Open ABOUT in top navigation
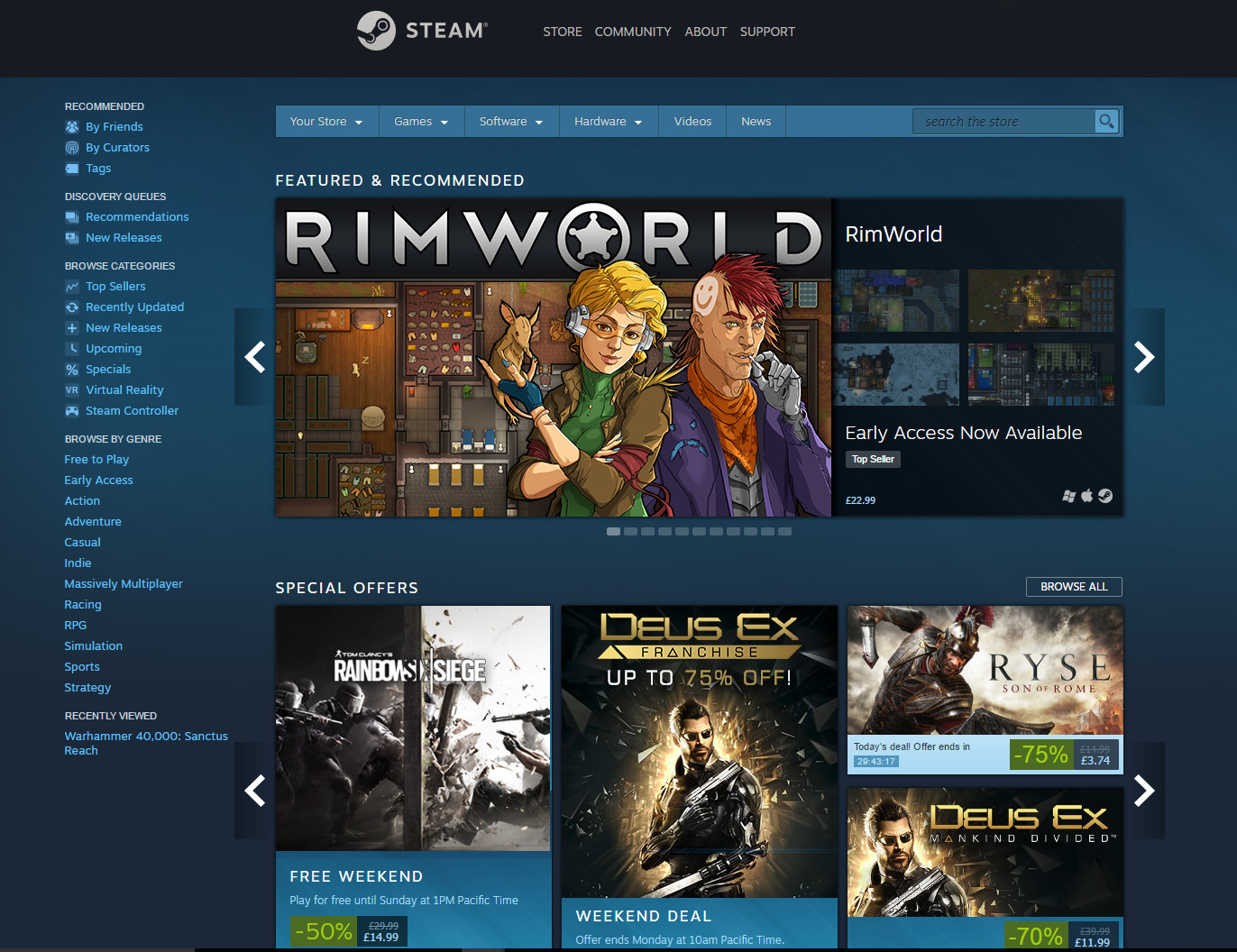 [705, 32]
